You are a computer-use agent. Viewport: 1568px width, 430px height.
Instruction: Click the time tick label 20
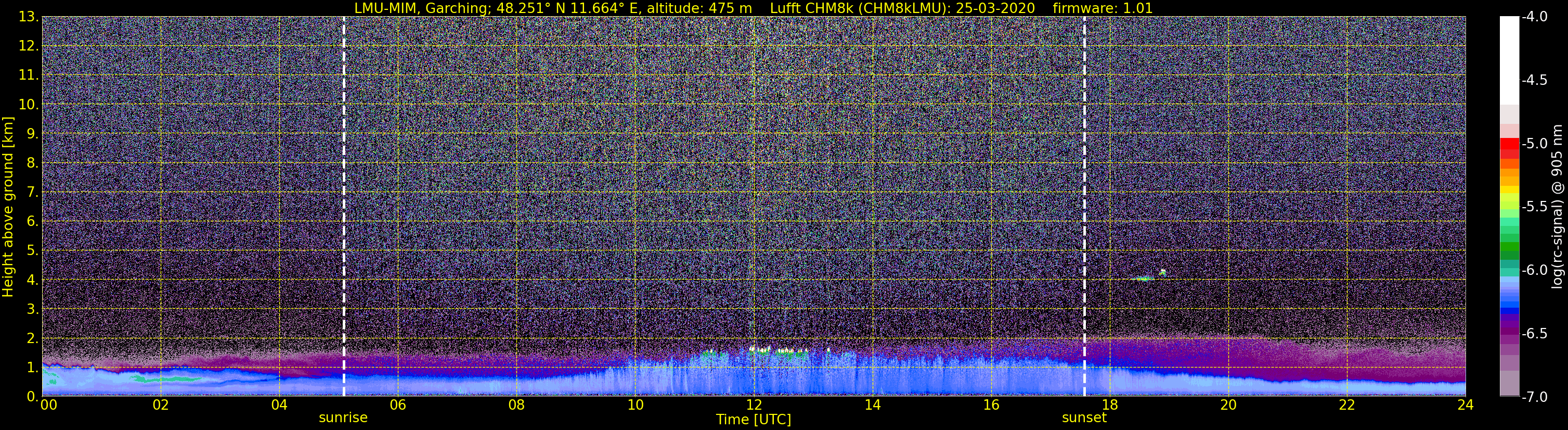pos(1228,405)
